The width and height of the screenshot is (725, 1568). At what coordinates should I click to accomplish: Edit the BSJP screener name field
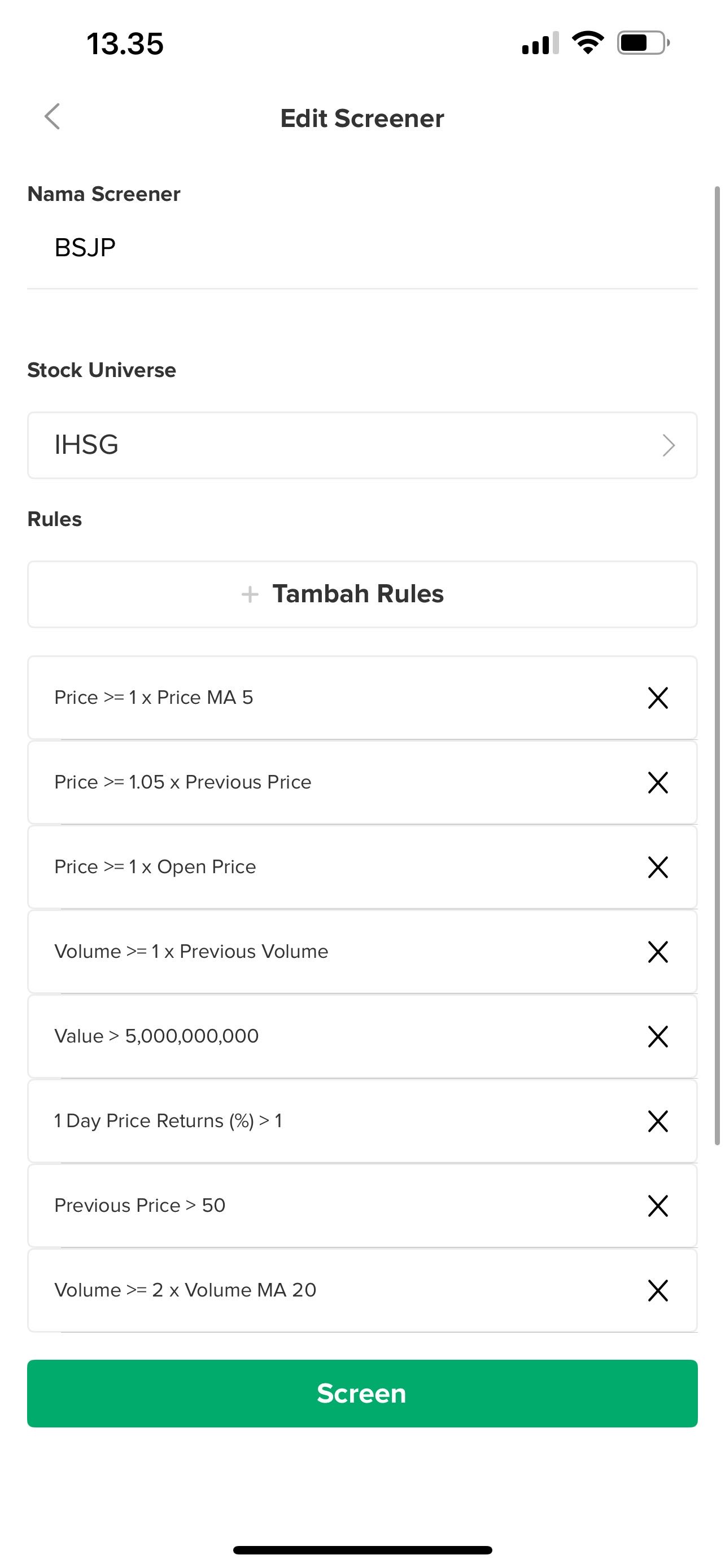pos(361,248)
